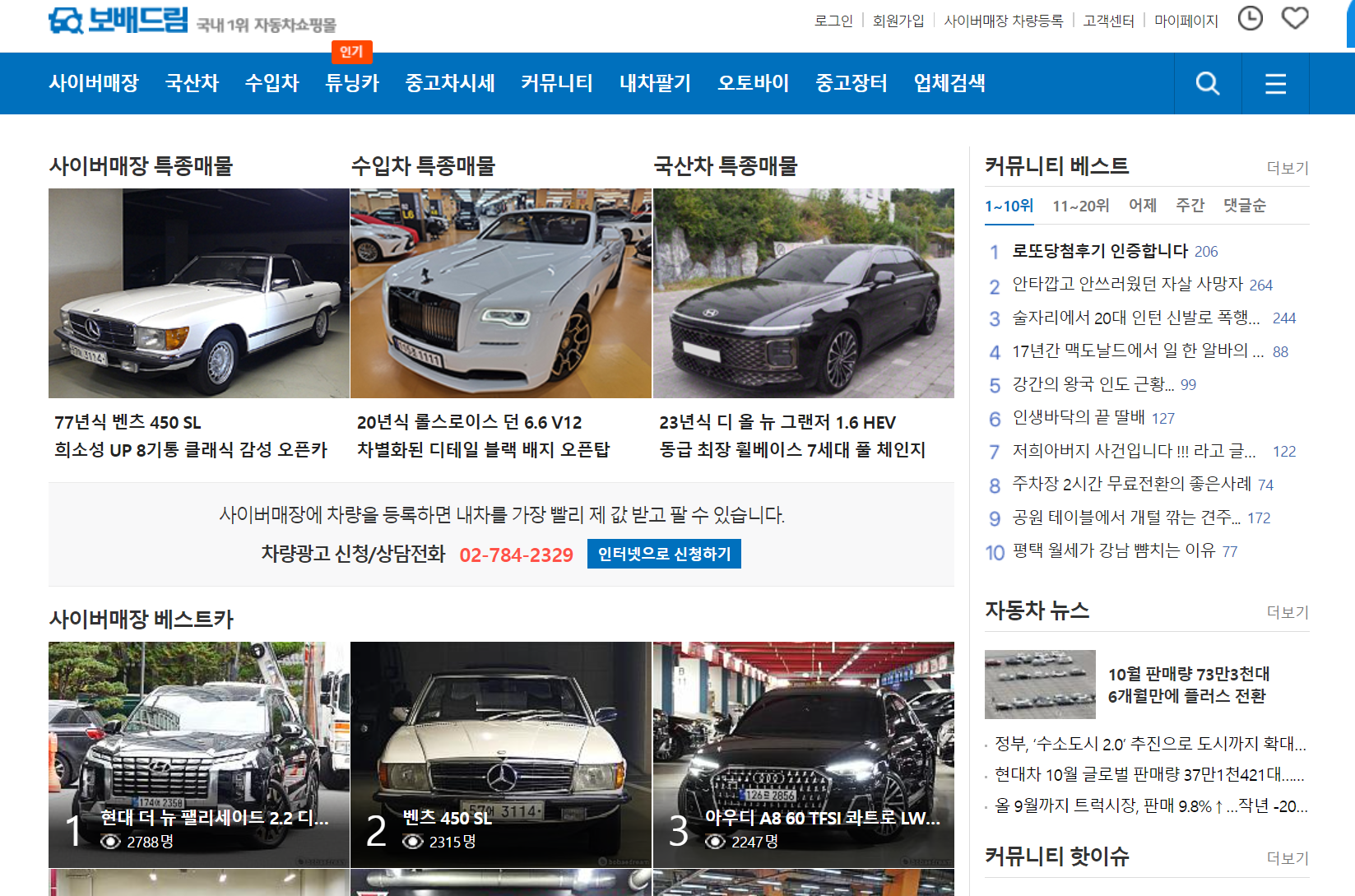The width and height of the screenshot is (1355, 896).
Task: Open 오토바이 menu
Action: click(753, 83)
